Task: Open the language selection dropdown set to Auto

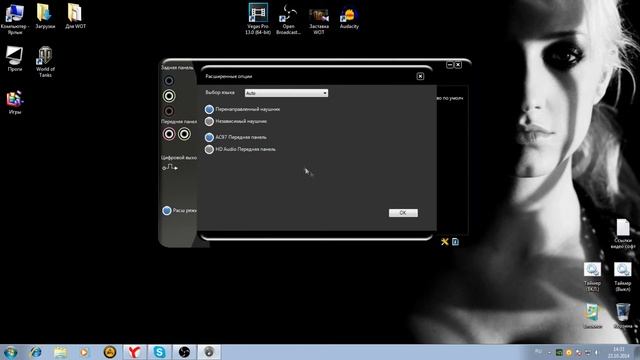Action: pyautogui.click(x=286, y=93)
